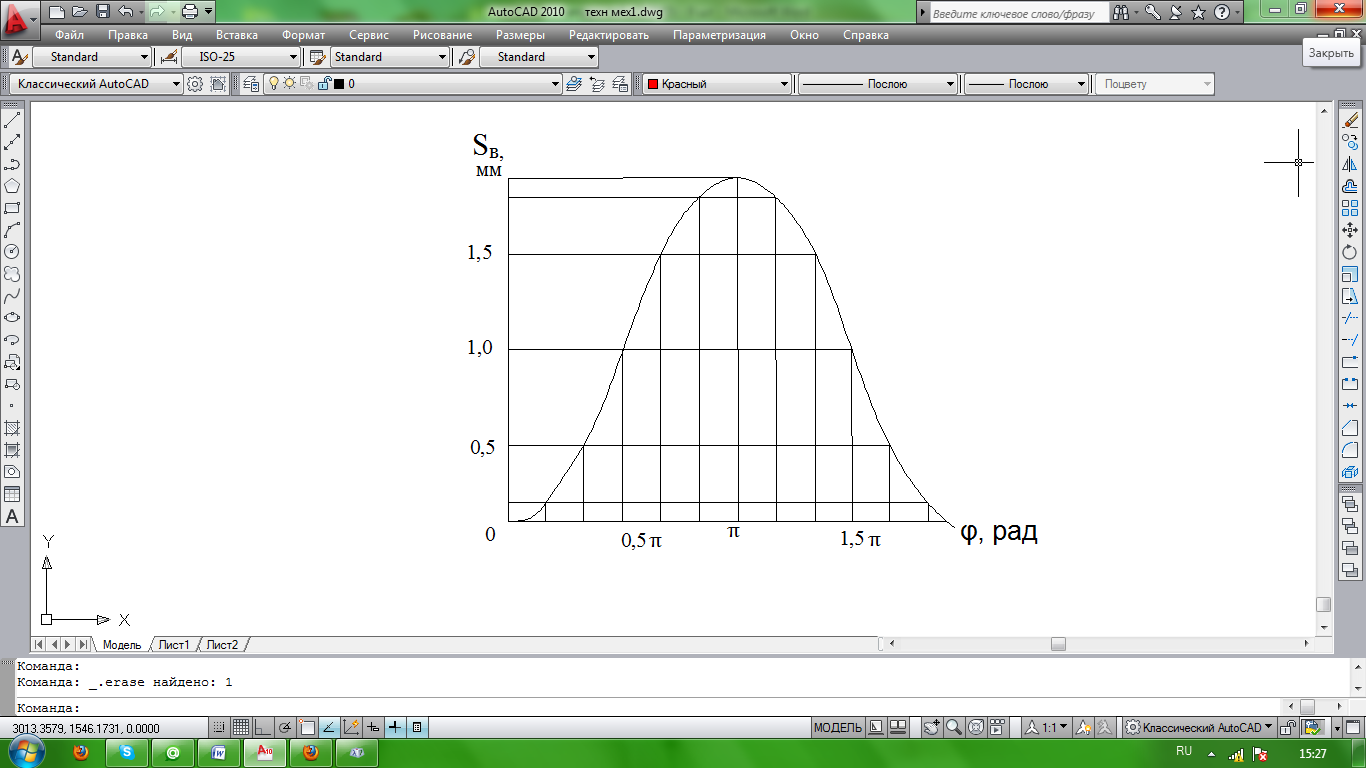Select the Mirror modify tool

(x=1350, y=164)
